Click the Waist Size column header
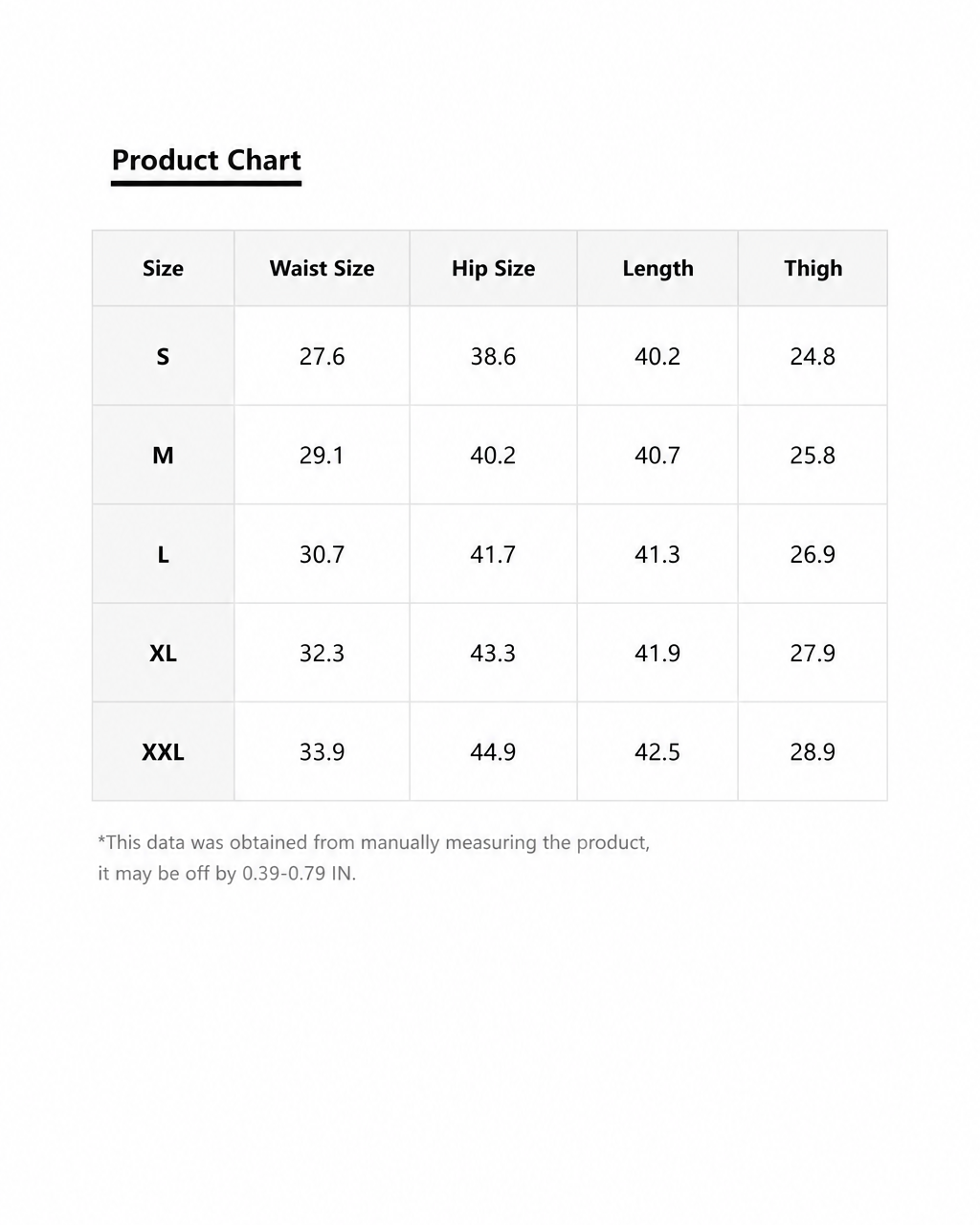980x1225 pixels. pyautogui.click(x=322, y=269)
